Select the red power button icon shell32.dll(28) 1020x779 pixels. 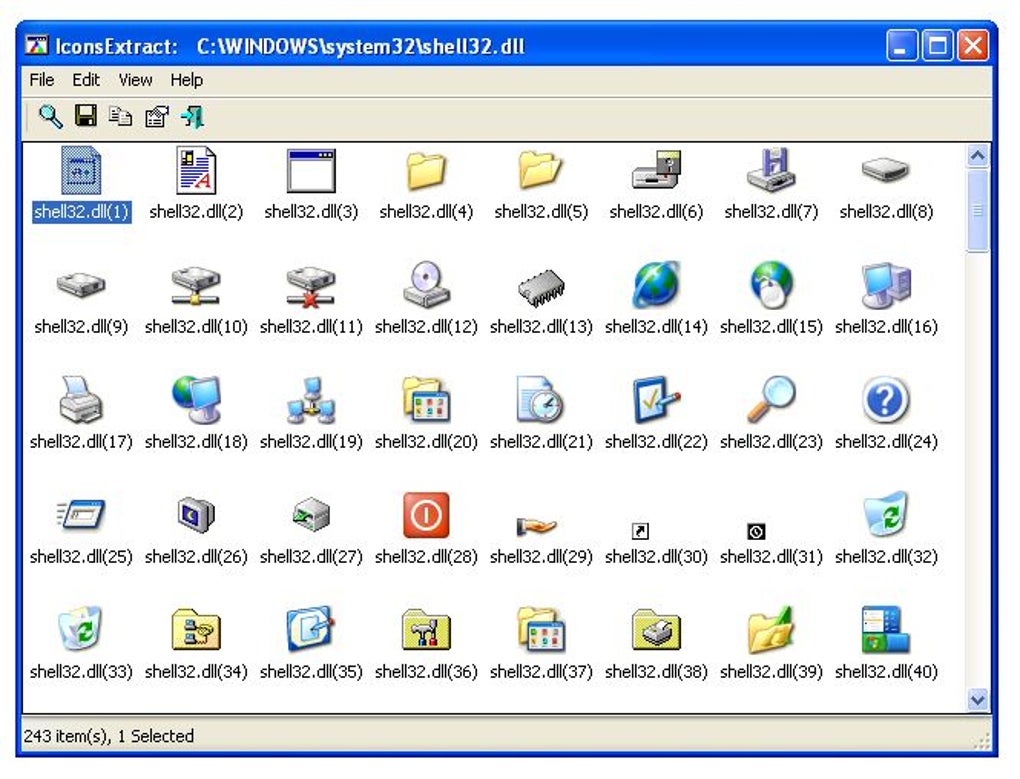point(426,514)
